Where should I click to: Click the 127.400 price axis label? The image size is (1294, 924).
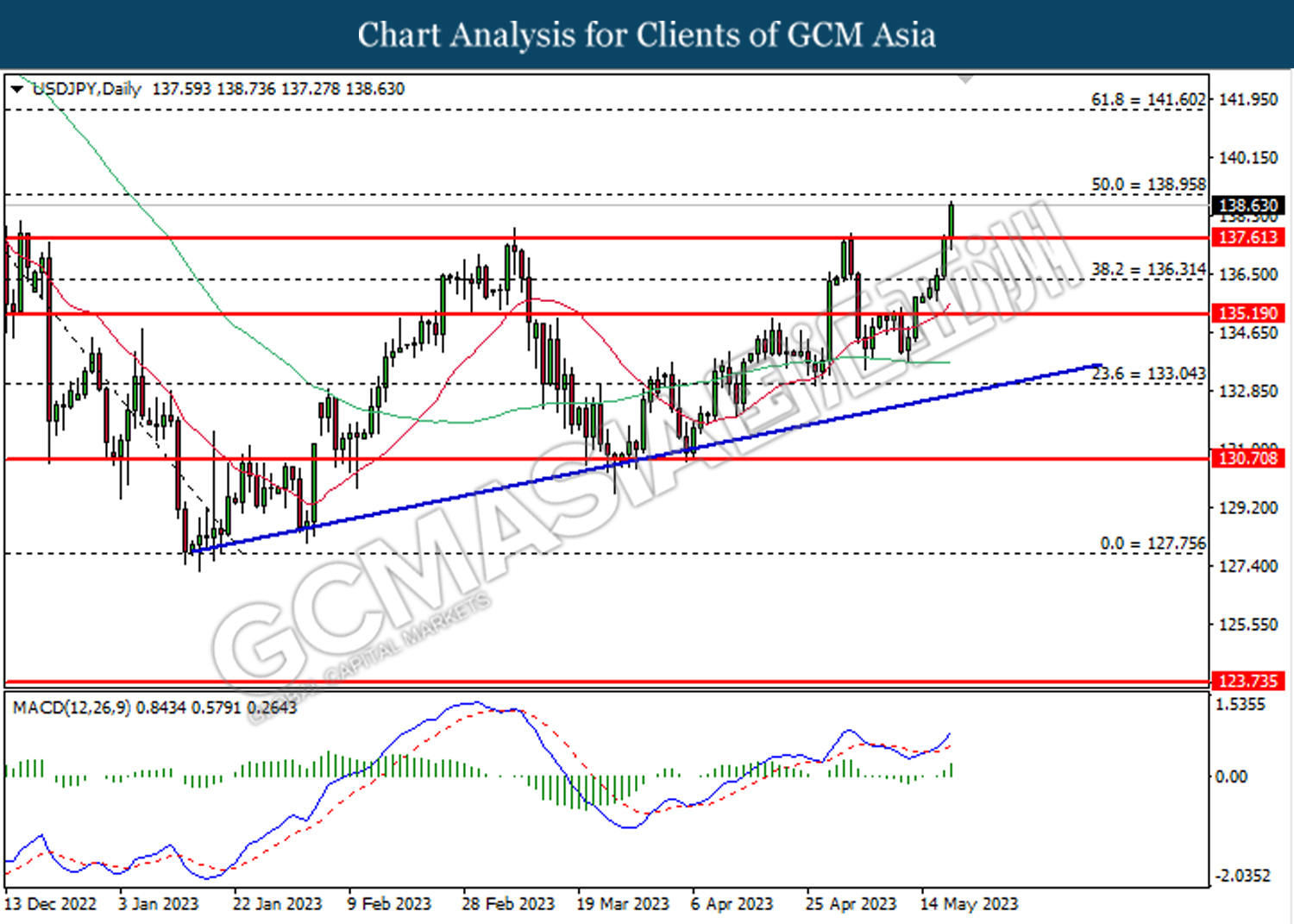click(x=1247, y=566)
